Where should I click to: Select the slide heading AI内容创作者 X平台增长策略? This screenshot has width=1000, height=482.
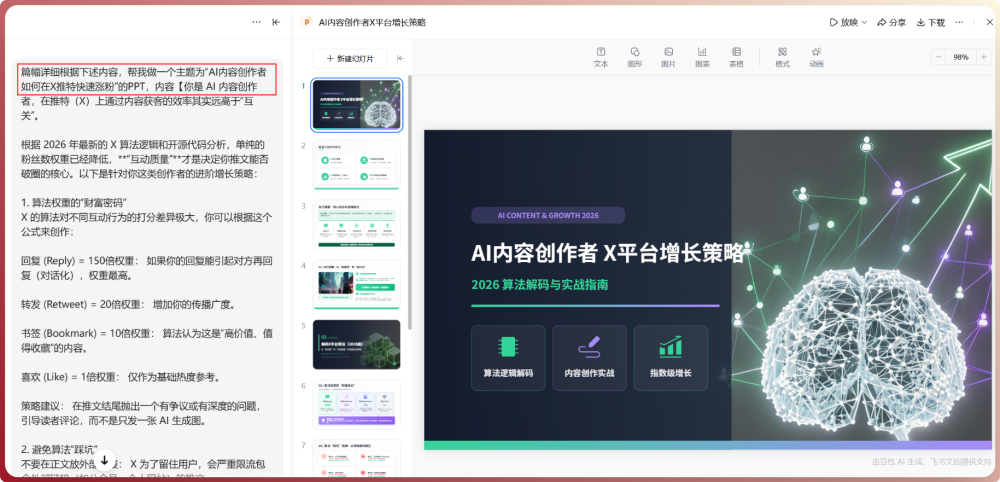(x=608, y=253)
